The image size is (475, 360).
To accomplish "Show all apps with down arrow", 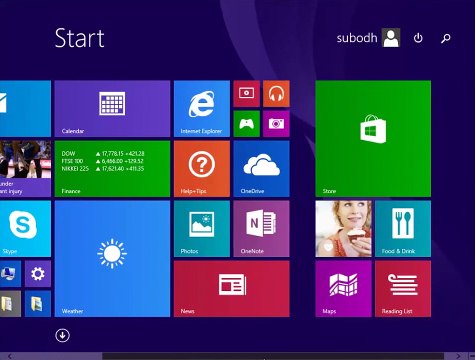I will click(x=62, y=335).
